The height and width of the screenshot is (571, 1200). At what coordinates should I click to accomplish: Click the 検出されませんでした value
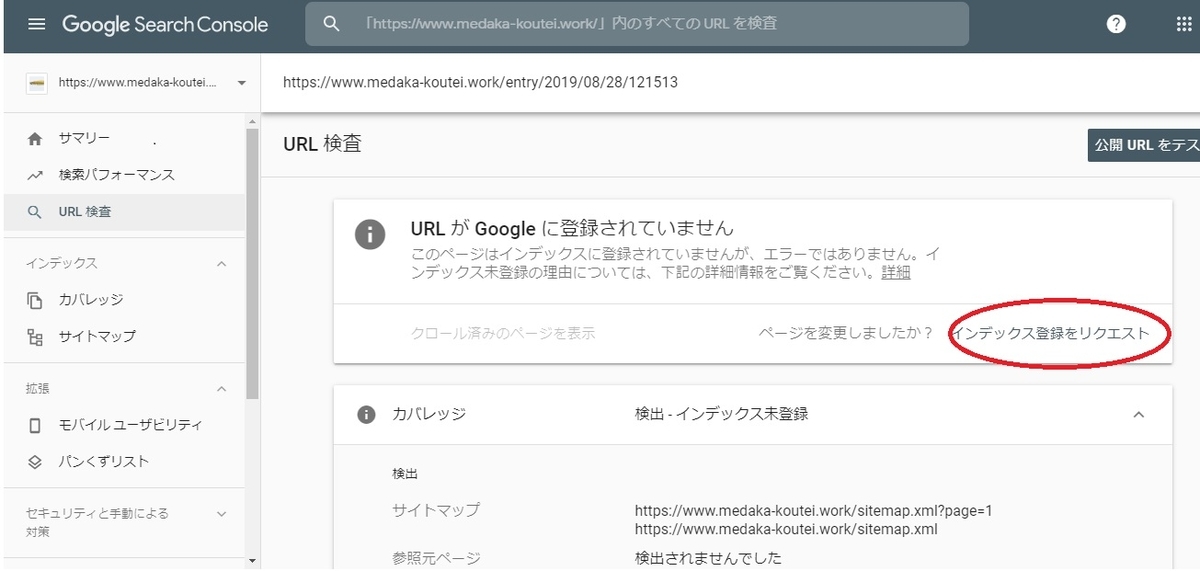[x=708, y=558]
